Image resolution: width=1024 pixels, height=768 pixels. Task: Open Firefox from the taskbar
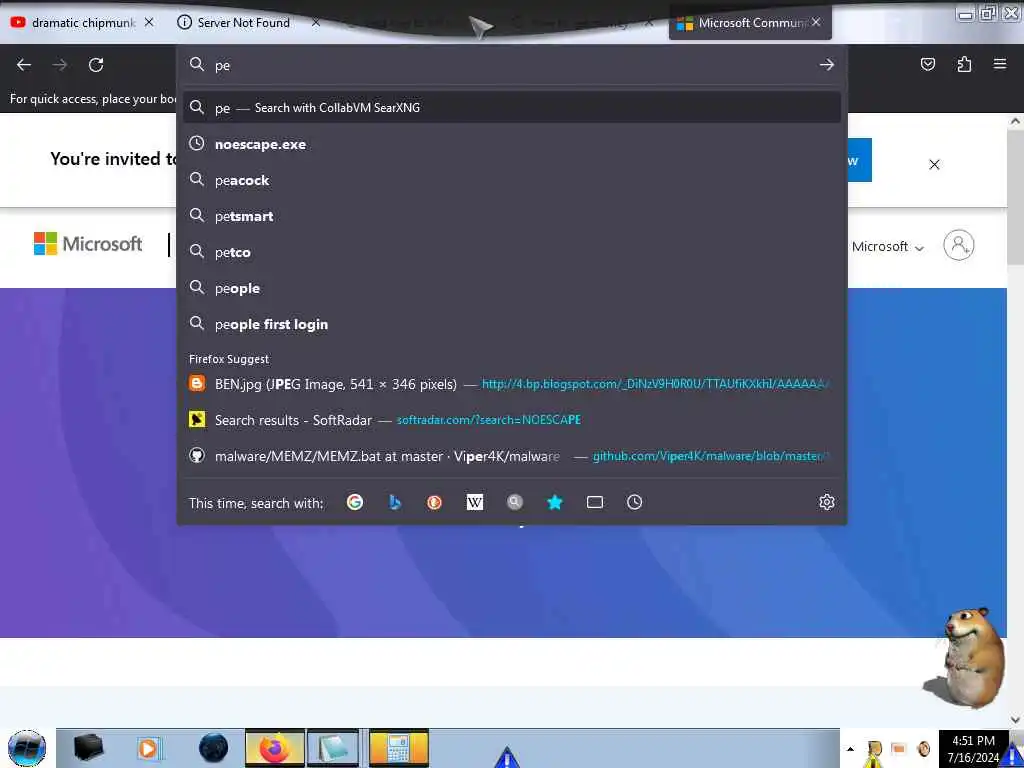point(274,748)
